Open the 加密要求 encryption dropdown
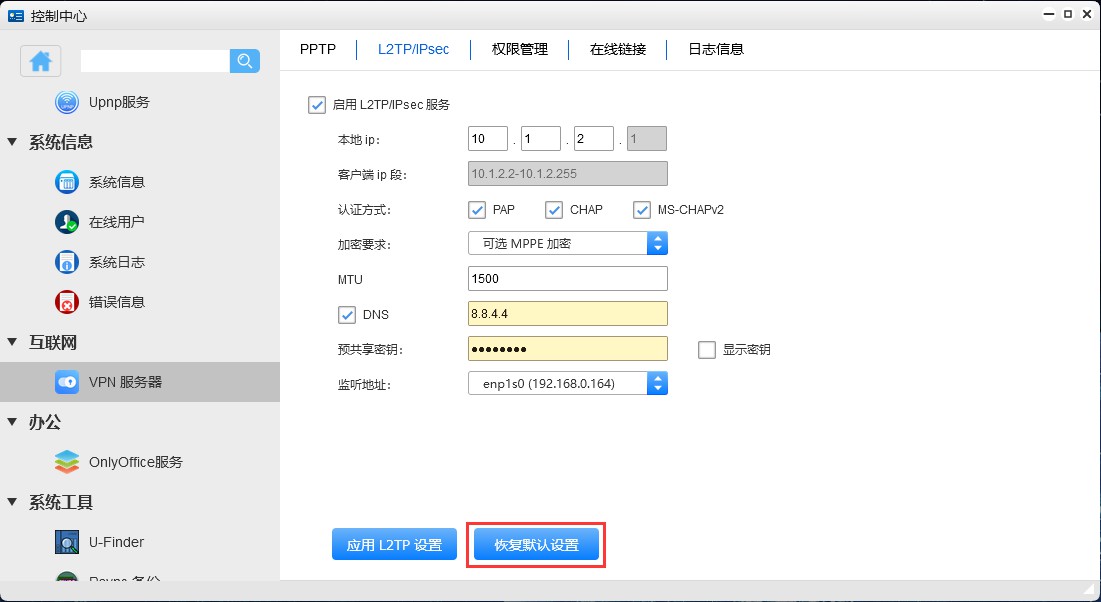Viewport: 1101px width, 602px height. 657,243
